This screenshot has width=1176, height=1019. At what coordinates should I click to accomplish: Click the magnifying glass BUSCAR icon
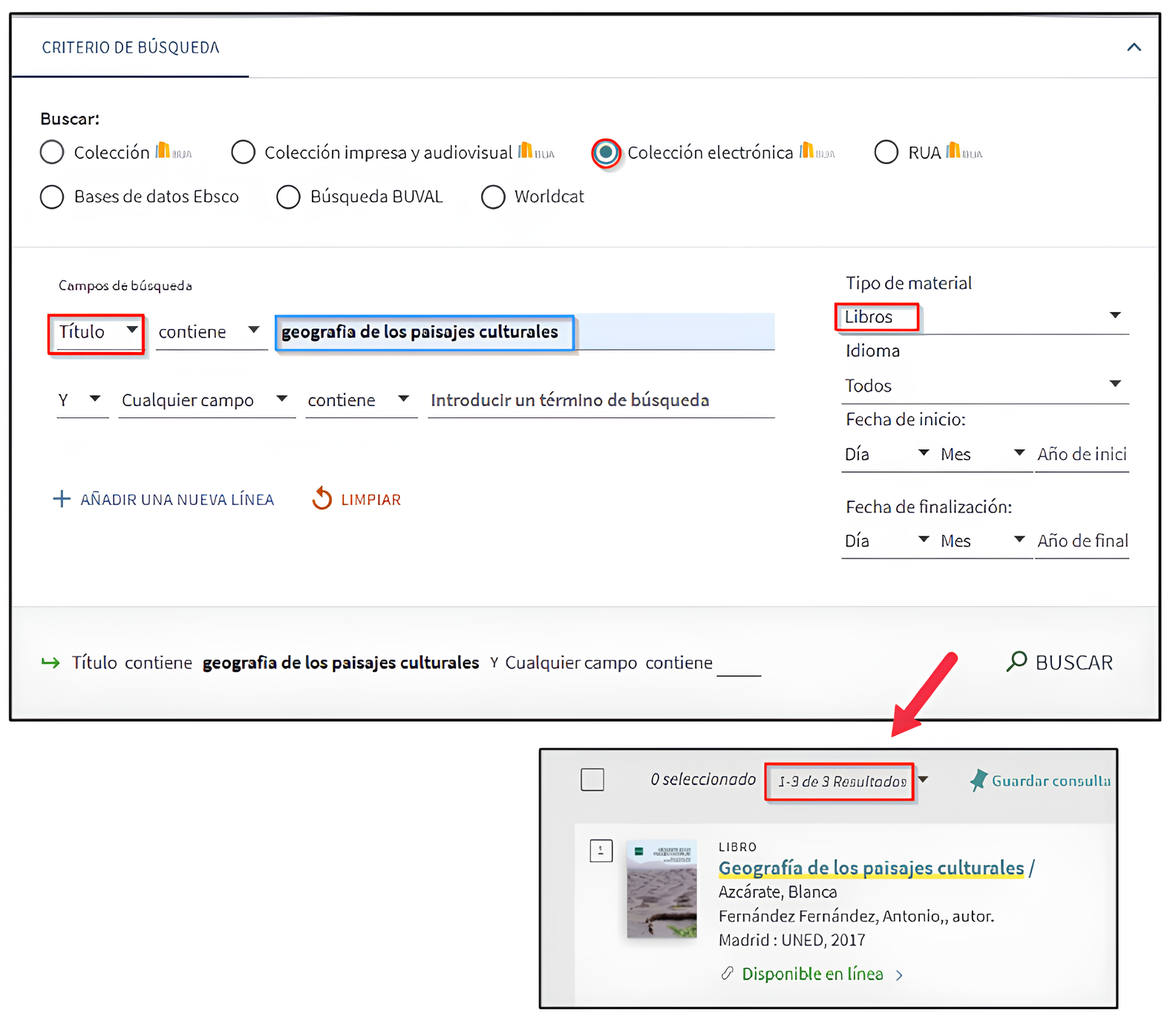(1016, 661)
